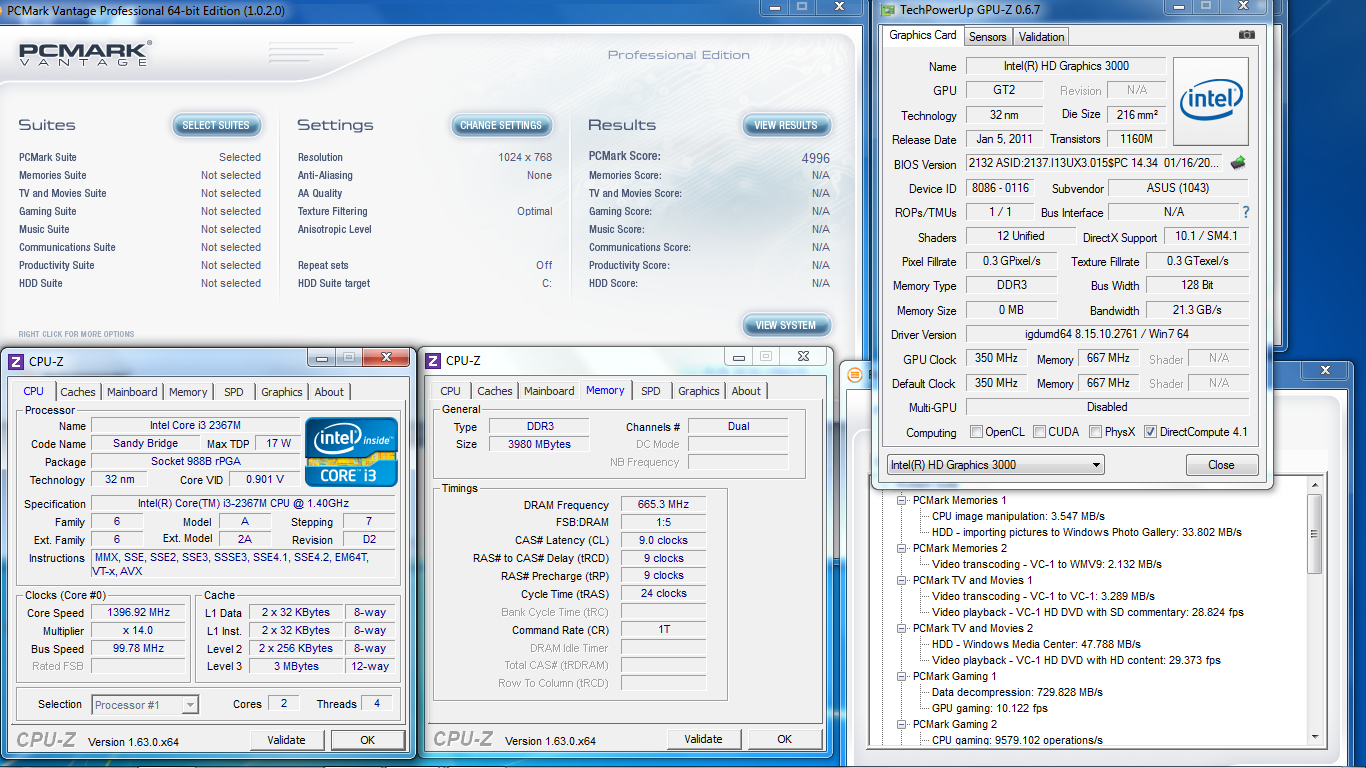Enable the CUDA checkbox in GPU-Z
This screenshot has height=768, width=1366.
[1040, 432]
